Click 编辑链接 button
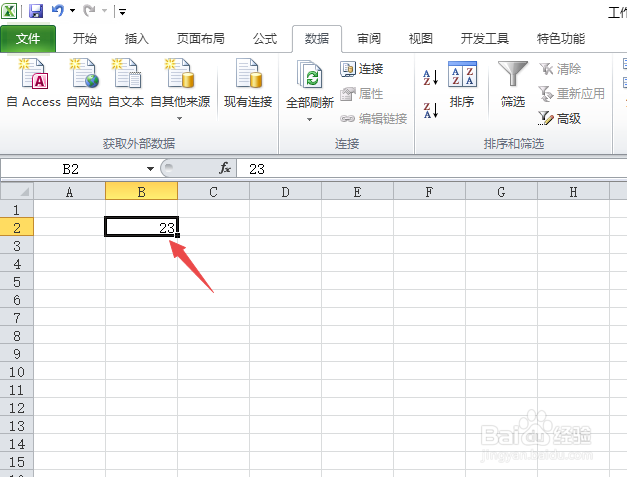Image resolution: width=627 pixels, height=477 pixels. [x=373, y=119]
